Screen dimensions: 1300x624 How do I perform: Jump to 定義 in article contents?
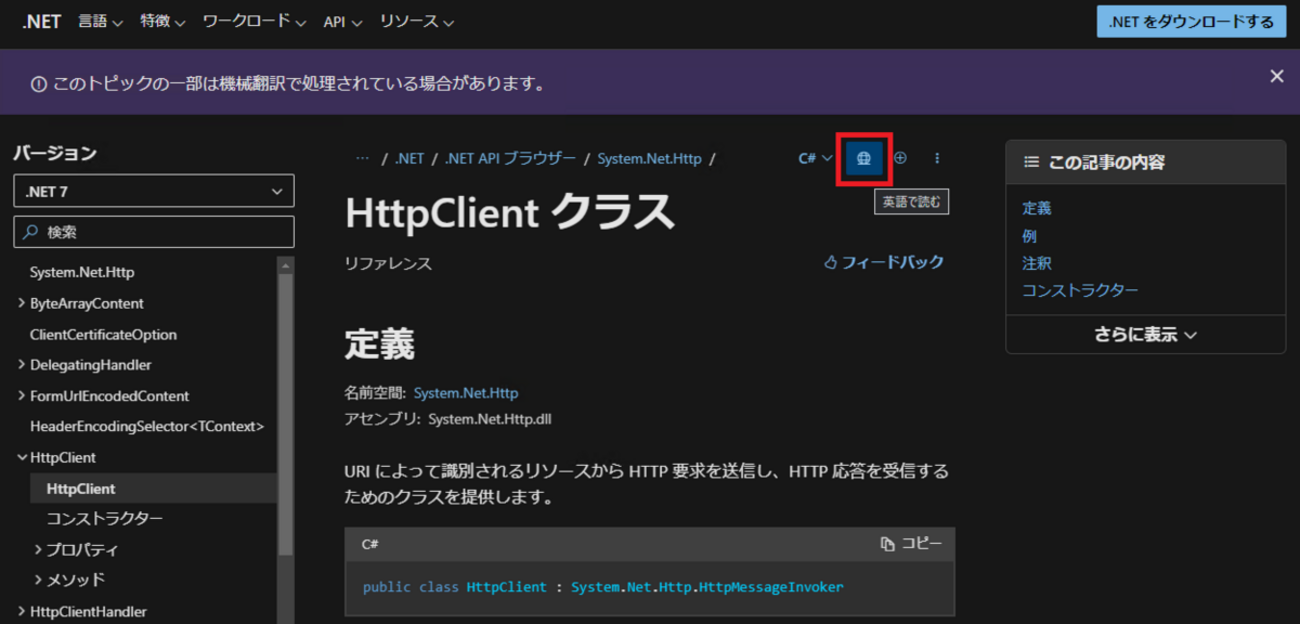[1036, 208]
